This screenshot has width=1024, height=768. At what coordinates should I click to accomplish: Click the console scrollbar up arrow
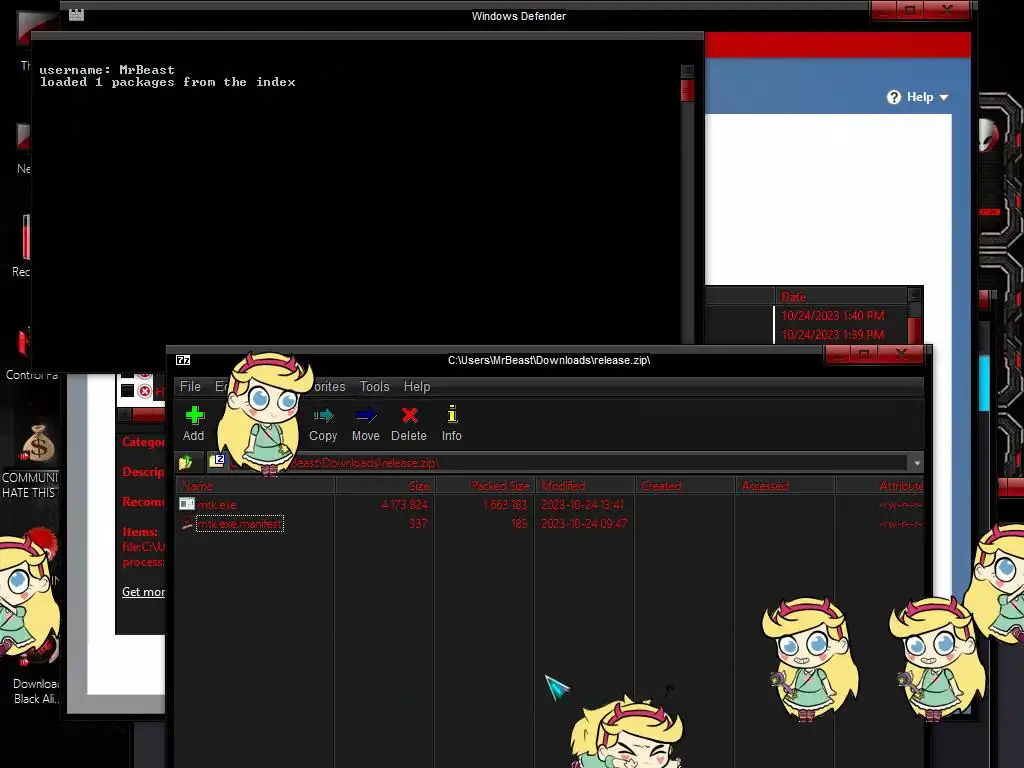pyautogui.click(x=687, y=71)
